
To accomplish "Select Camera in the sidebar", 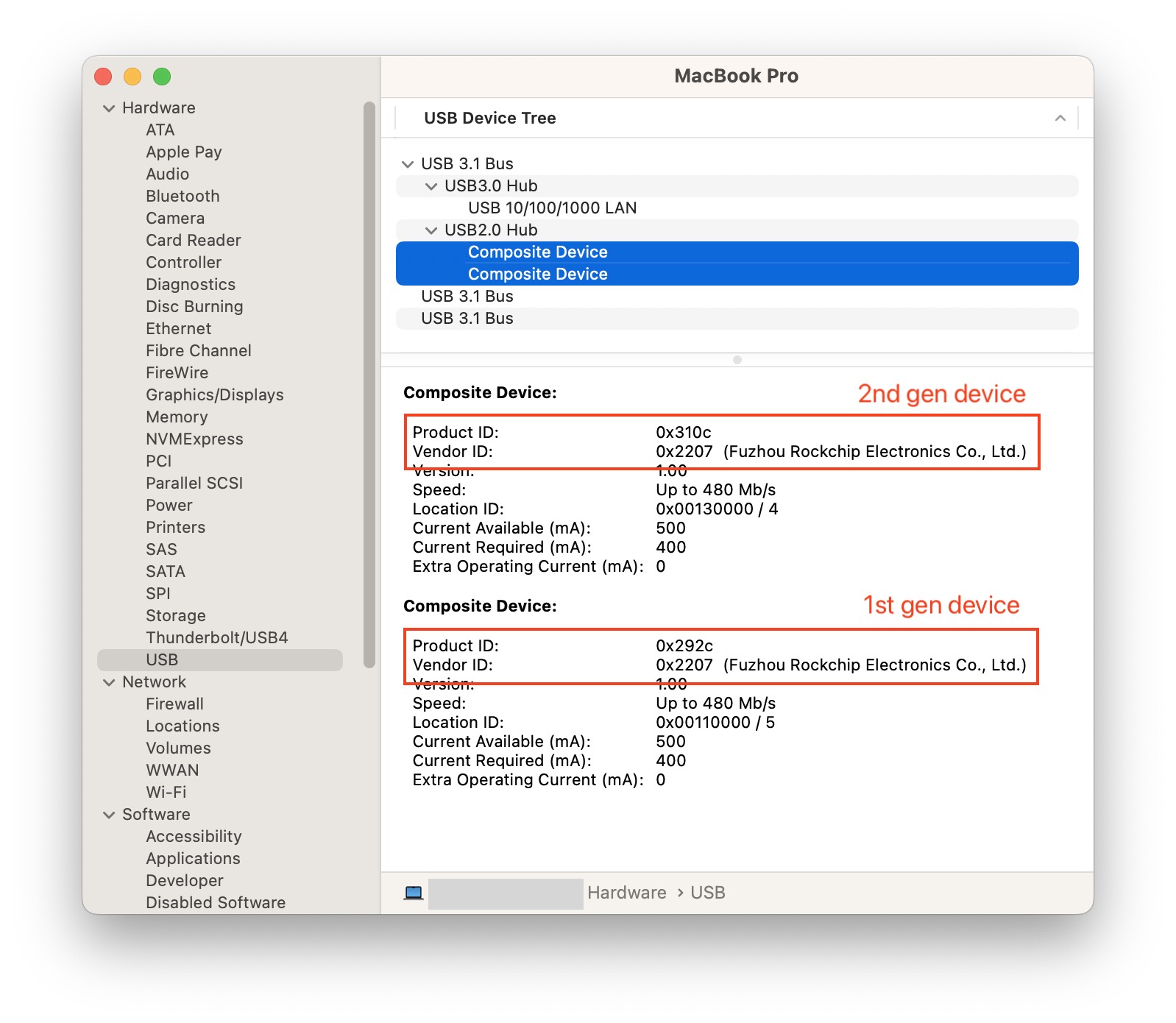I will click(175, 219).
